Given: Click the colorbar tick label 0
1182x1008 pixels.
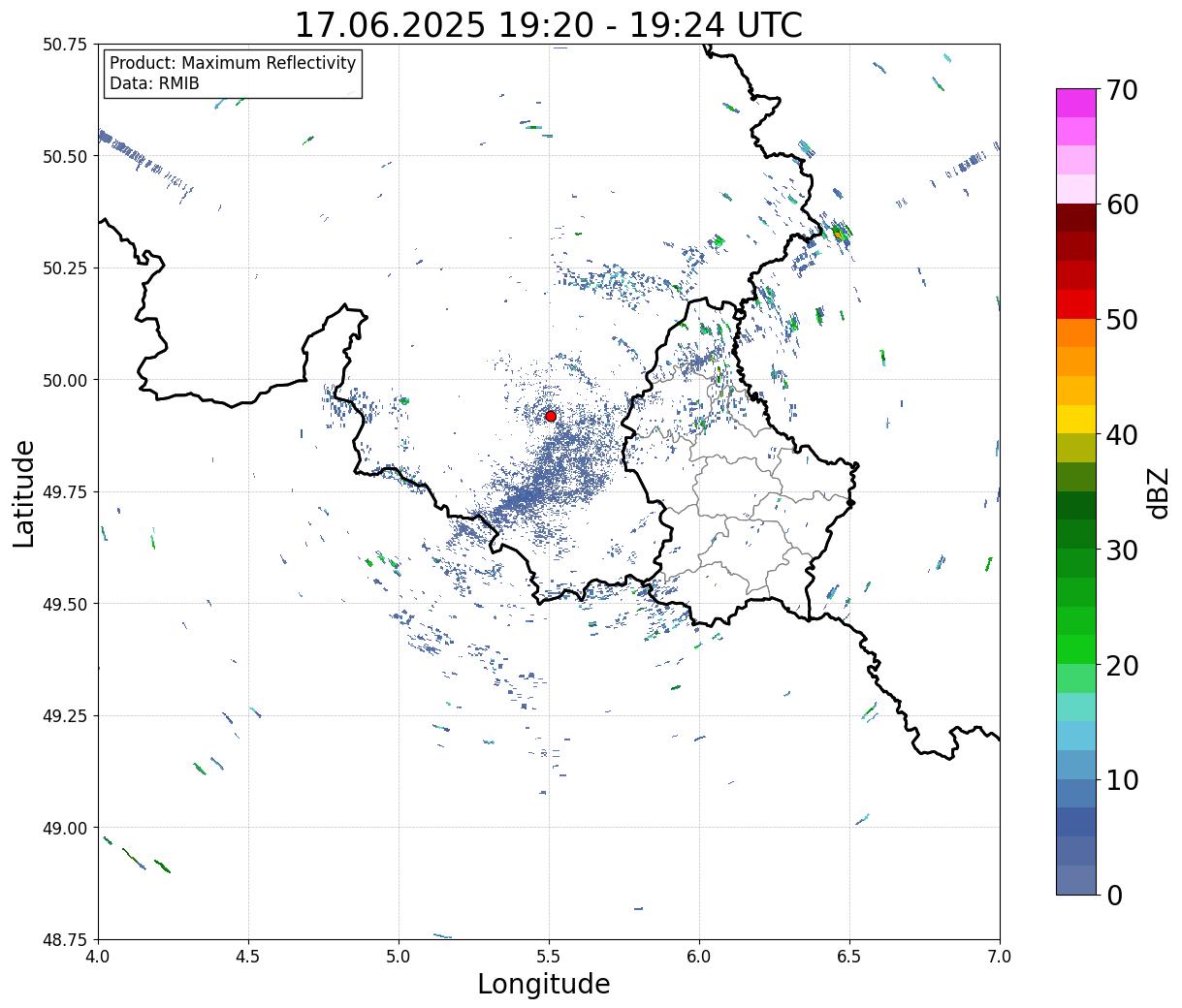Looking at the screenshot, I should click(1114, 895).
